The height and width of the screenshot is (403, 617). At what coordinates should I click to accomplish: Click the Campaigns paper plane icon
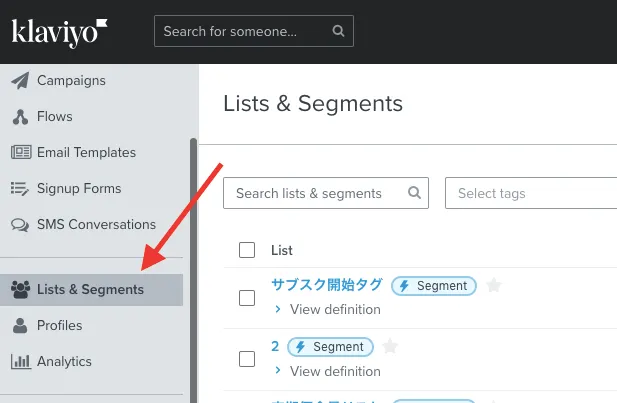pos(20,81)
